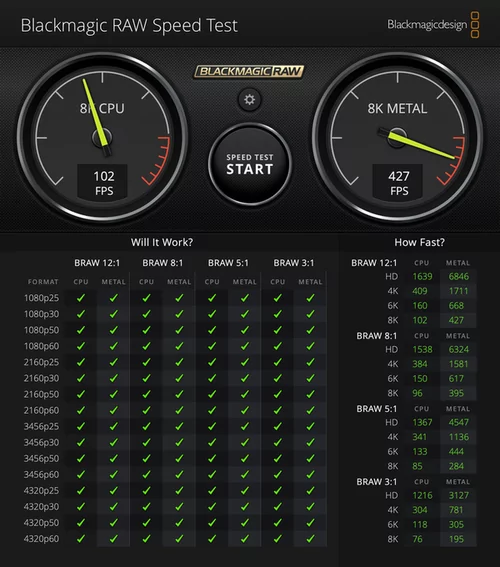
Task: Click the Will It Work? heading
Action: pyautogui.click(x=162, y=242)
